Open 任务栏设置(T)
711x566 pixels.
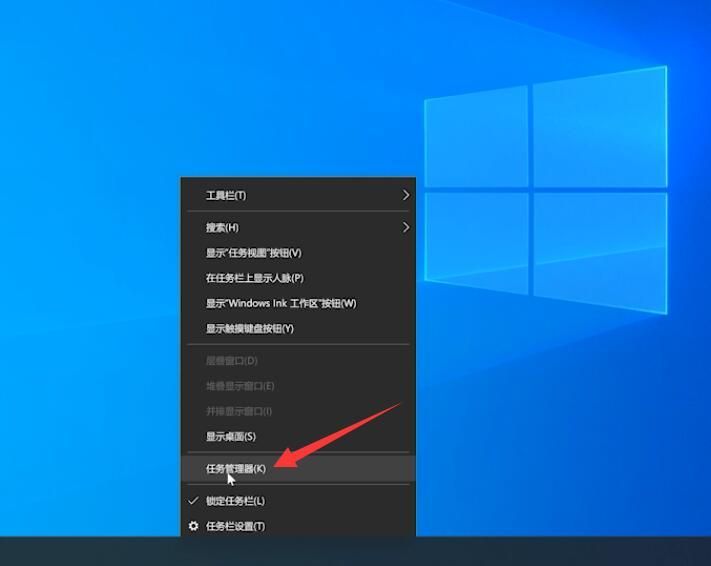click(298, 526)
